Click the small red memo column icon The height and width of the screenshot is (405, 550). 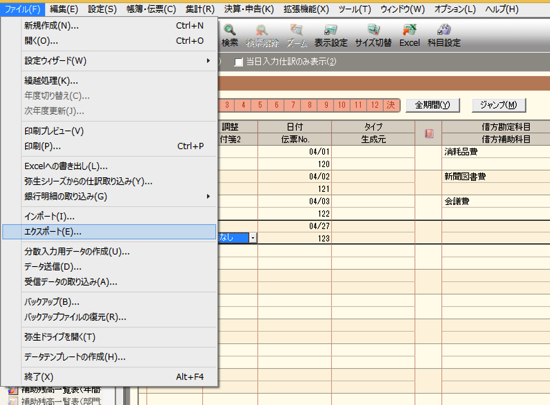pos(429,133)
